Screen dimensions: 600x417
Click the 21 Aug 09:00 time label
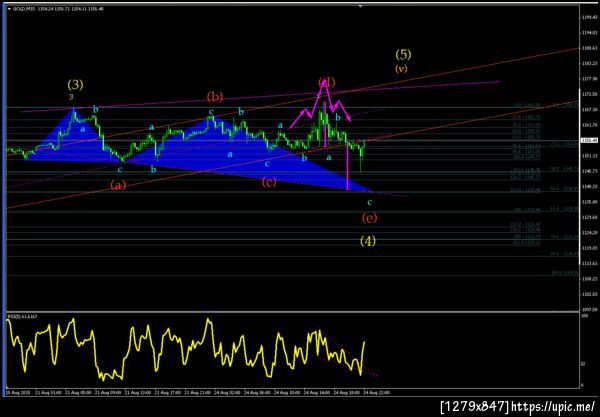coord(108,393)
